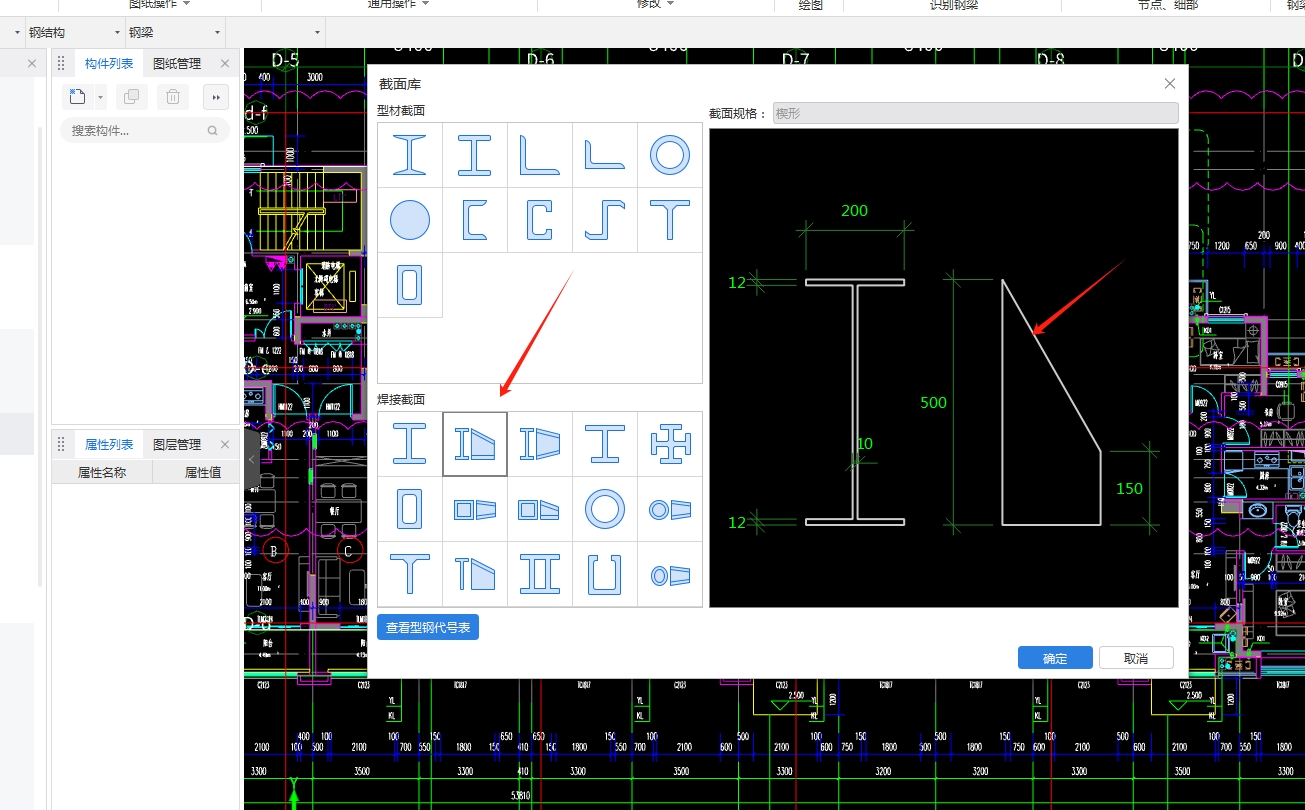Choose the round tube profile section
The width and height of the screenshot is (1305, 810).
tap(670, 155)
